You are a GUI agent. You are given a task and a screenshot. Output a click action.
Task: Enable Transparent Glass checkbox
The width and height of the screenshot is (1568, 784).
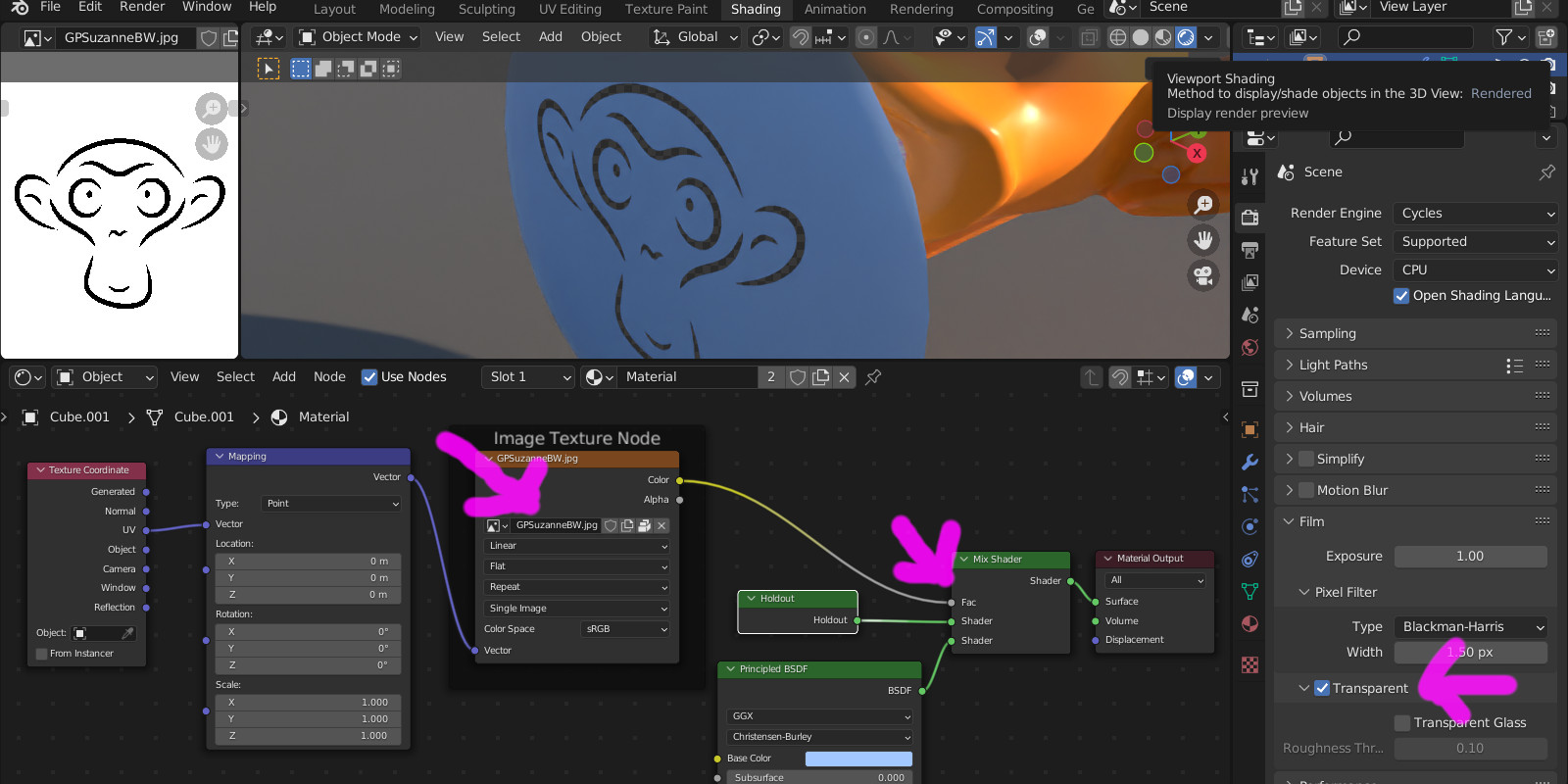coord(1402,722)
